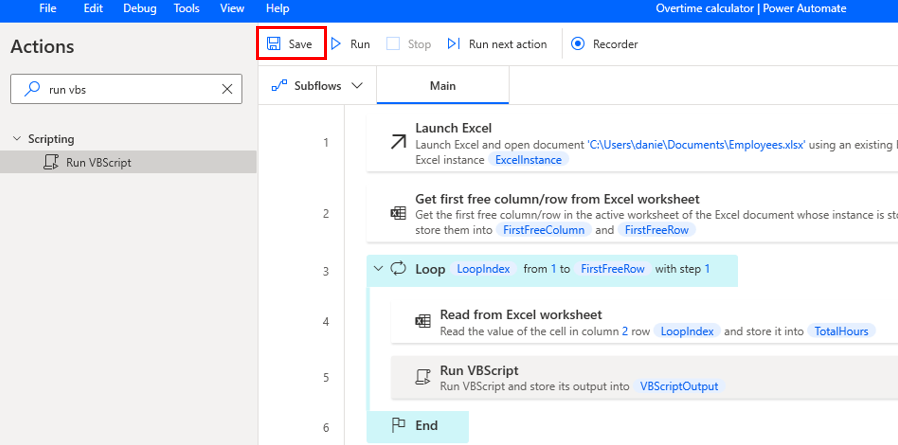
Task: Click the FirstFreeRow pill in Loop step
Action: [x=613, y=269]
